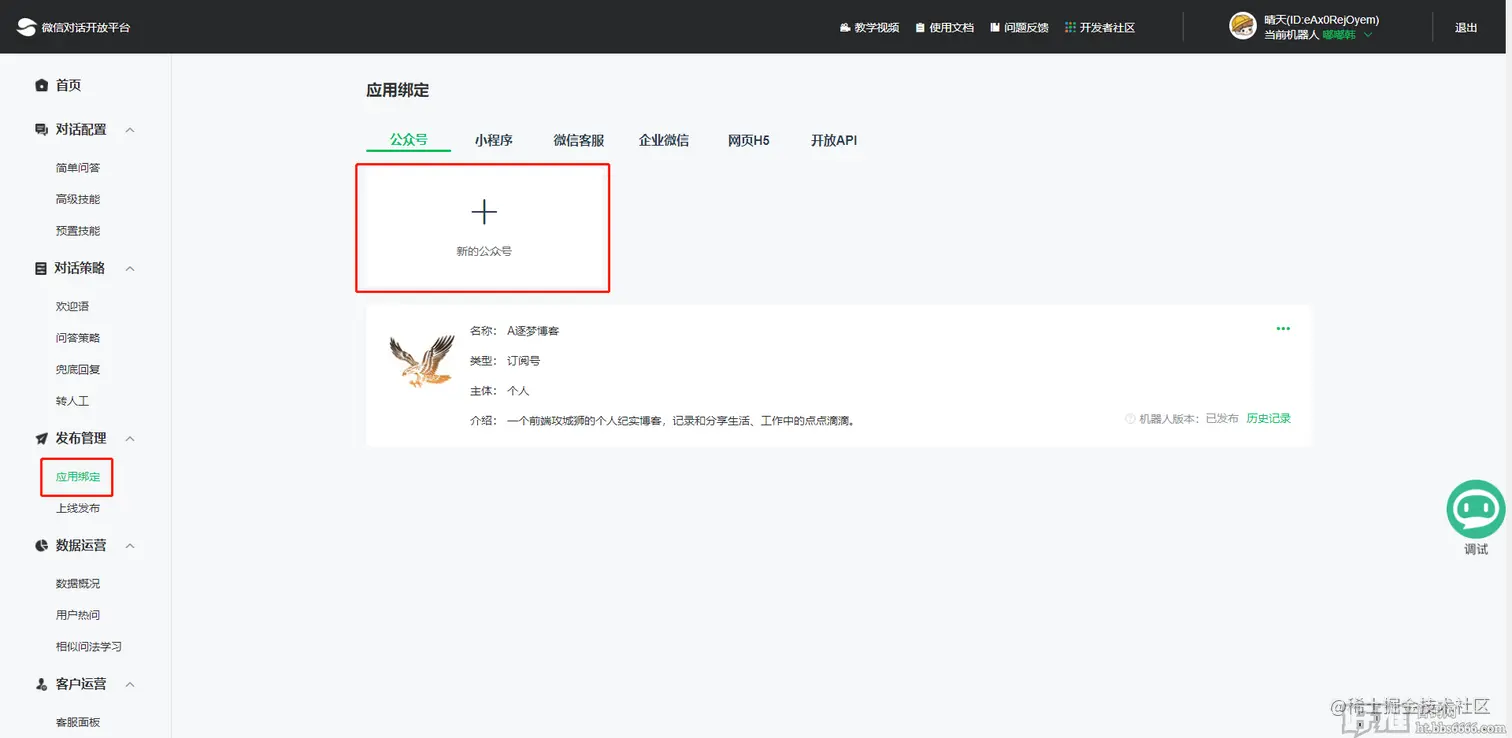Click the 数据运营 pie chart icon
The image size is (1512, 738).
[x=41, y=546]
